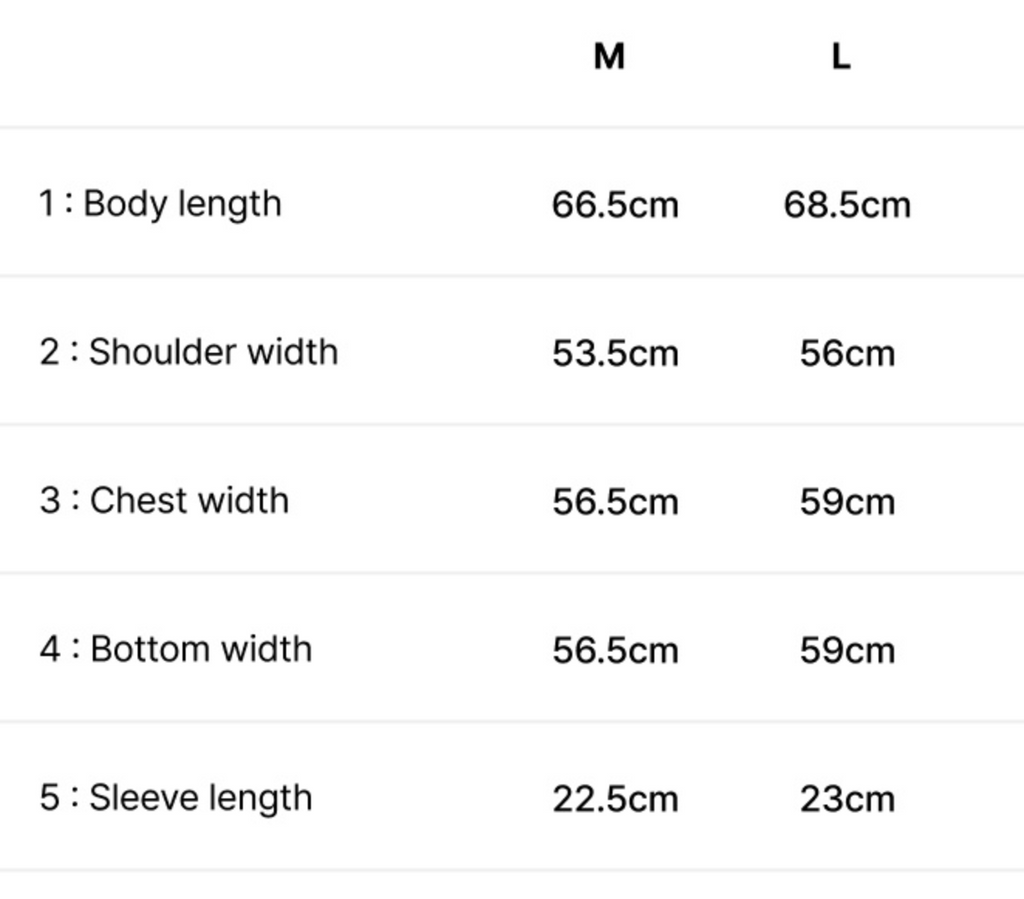Viewport: 1024px width, 899px height.
Task: Click M size chest width 56.5cm
Action: pyautogui.click(x=615, y=502)
